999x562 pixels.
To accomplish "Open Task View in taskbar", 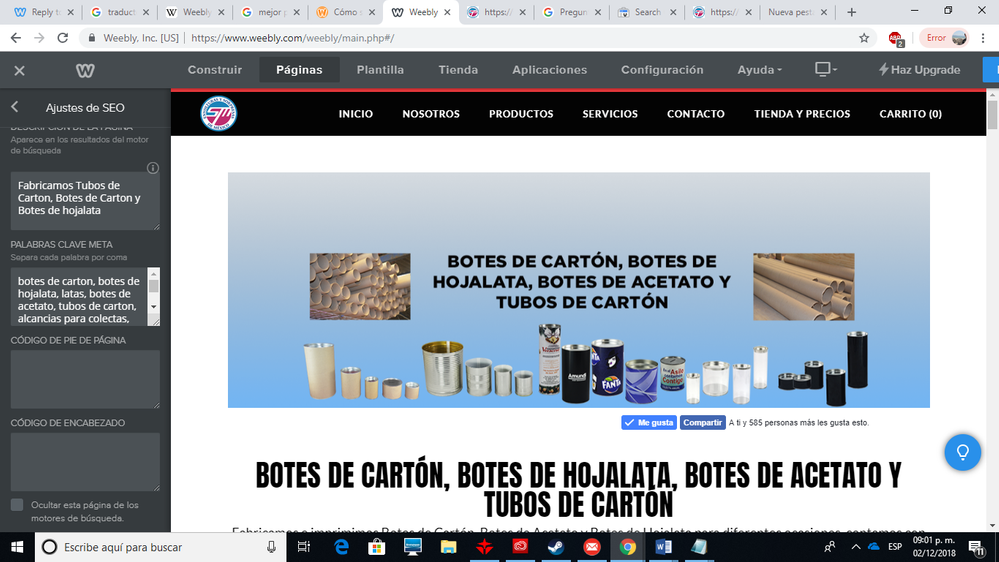I will (x=304, y=547).
